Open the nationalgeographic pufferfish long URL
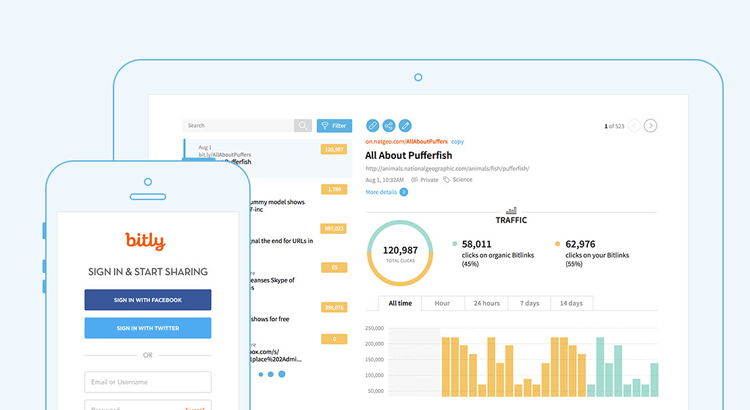750x410 pixels. click(447, 168)
